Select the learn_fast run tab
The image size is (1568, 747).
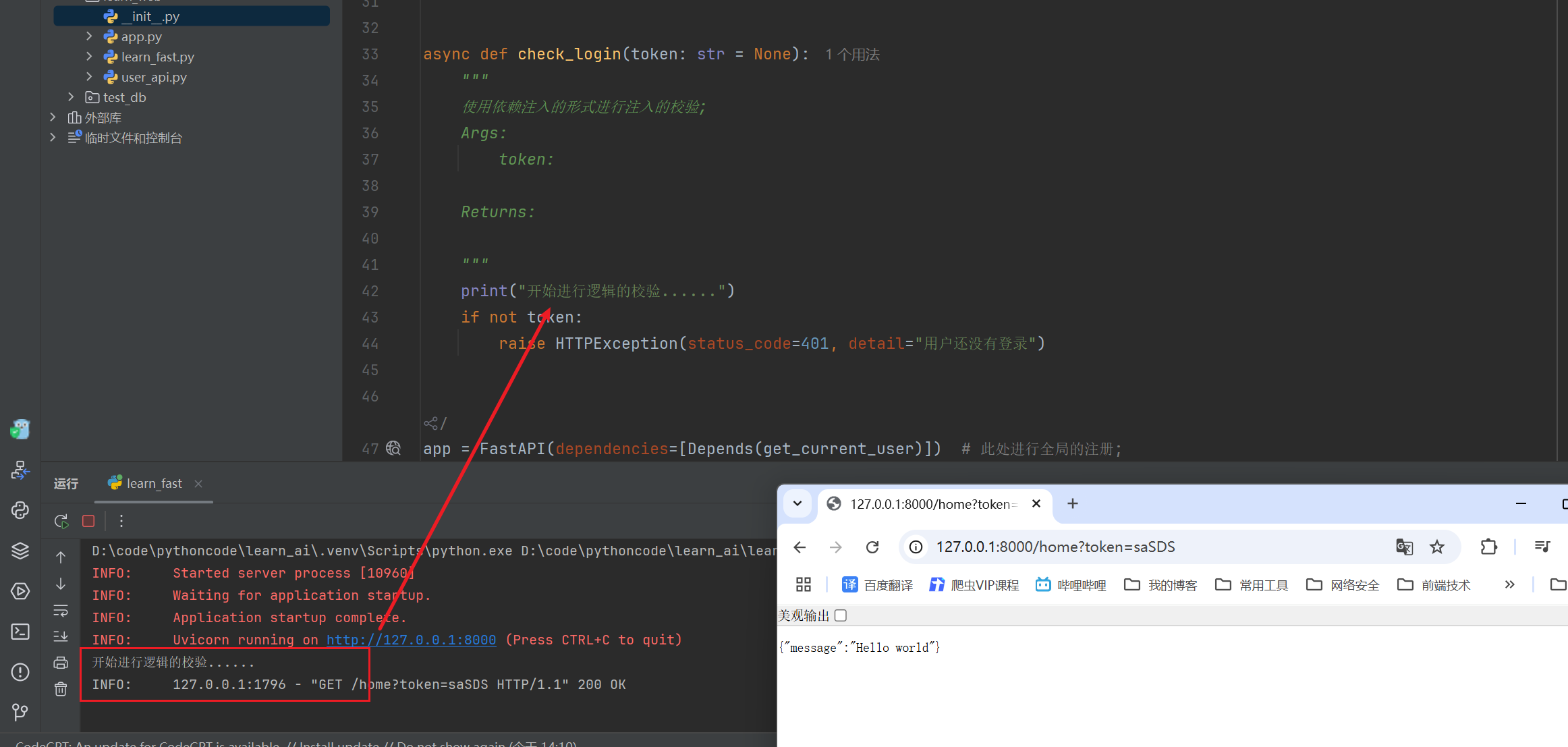click(154, 483)
